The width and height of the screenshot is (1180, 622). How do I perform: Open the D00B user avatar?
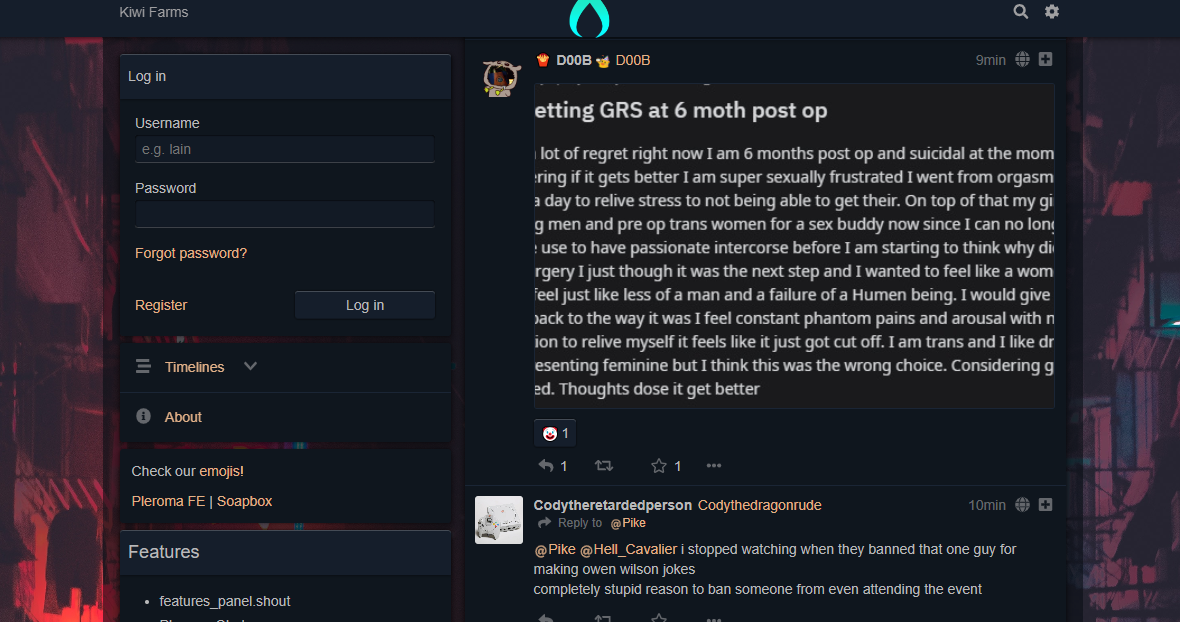pyautogui.click(x=501, y=77)
